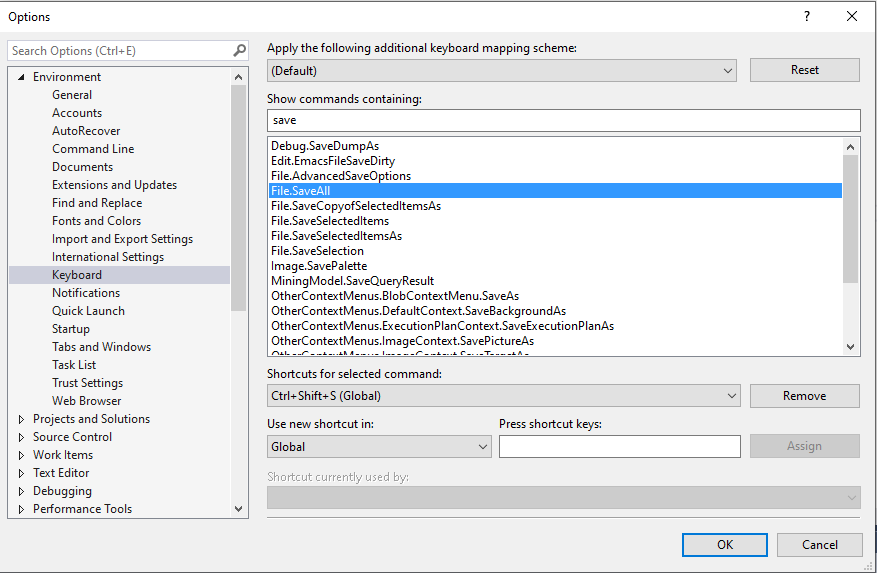Select Extensions and Updates tree item
877x573 pixels.
coord(115,185)
